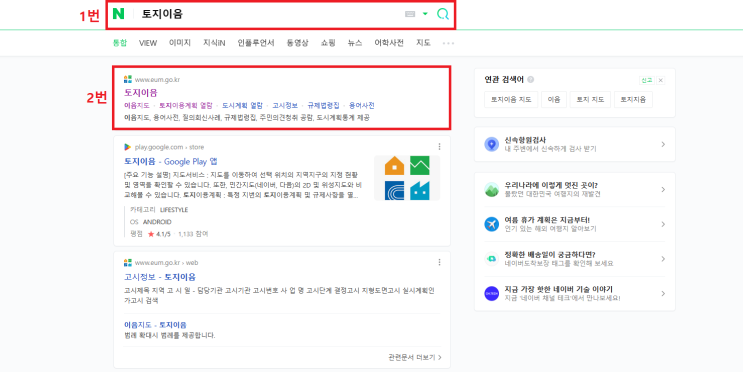Open the on-screen keyboard icon
743x372 pixels.
point(410,14)
